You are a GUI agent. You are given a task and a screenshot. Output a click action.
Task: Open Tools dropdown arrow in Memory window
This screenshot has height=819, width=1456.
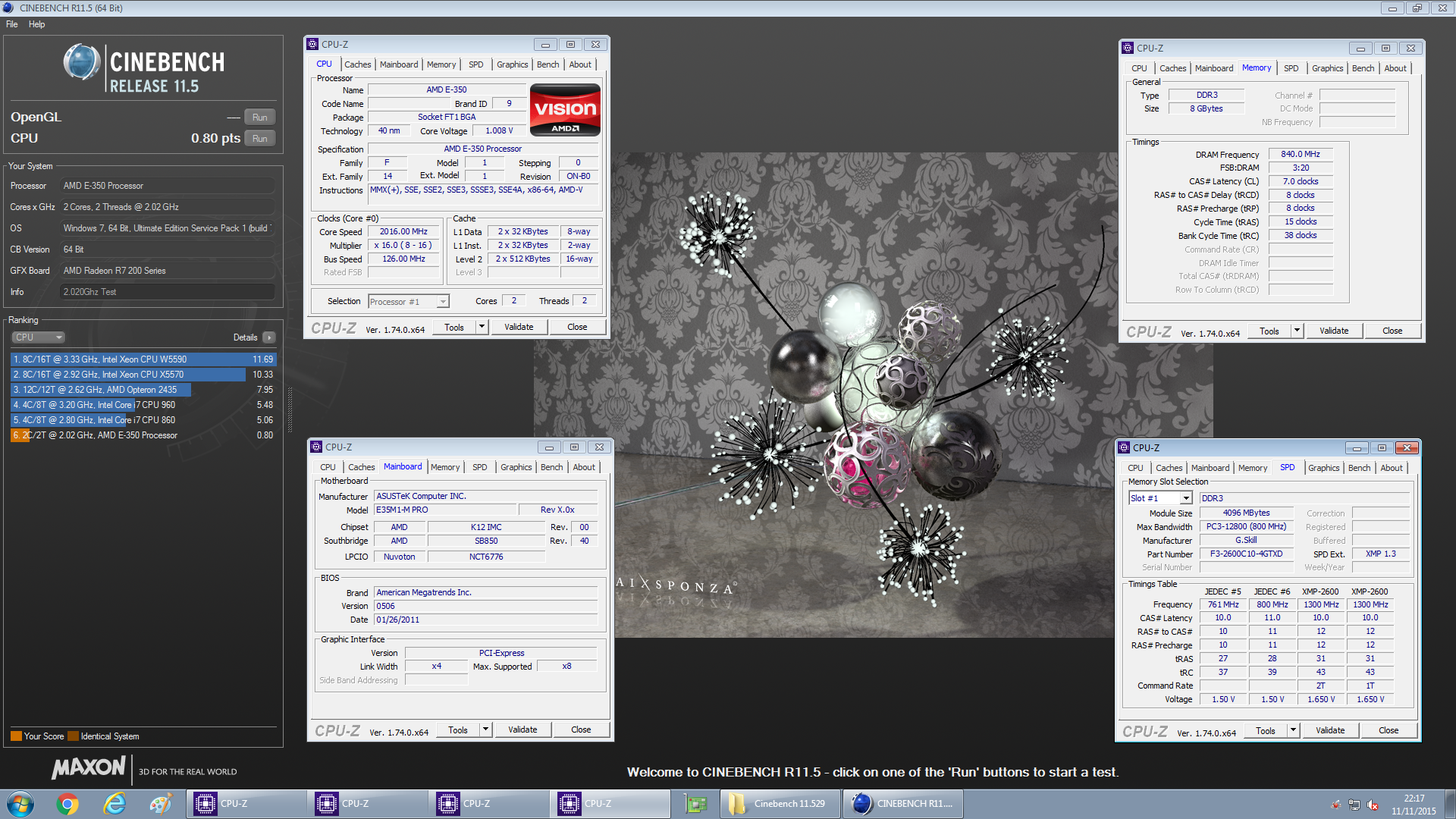(1297, 331)
